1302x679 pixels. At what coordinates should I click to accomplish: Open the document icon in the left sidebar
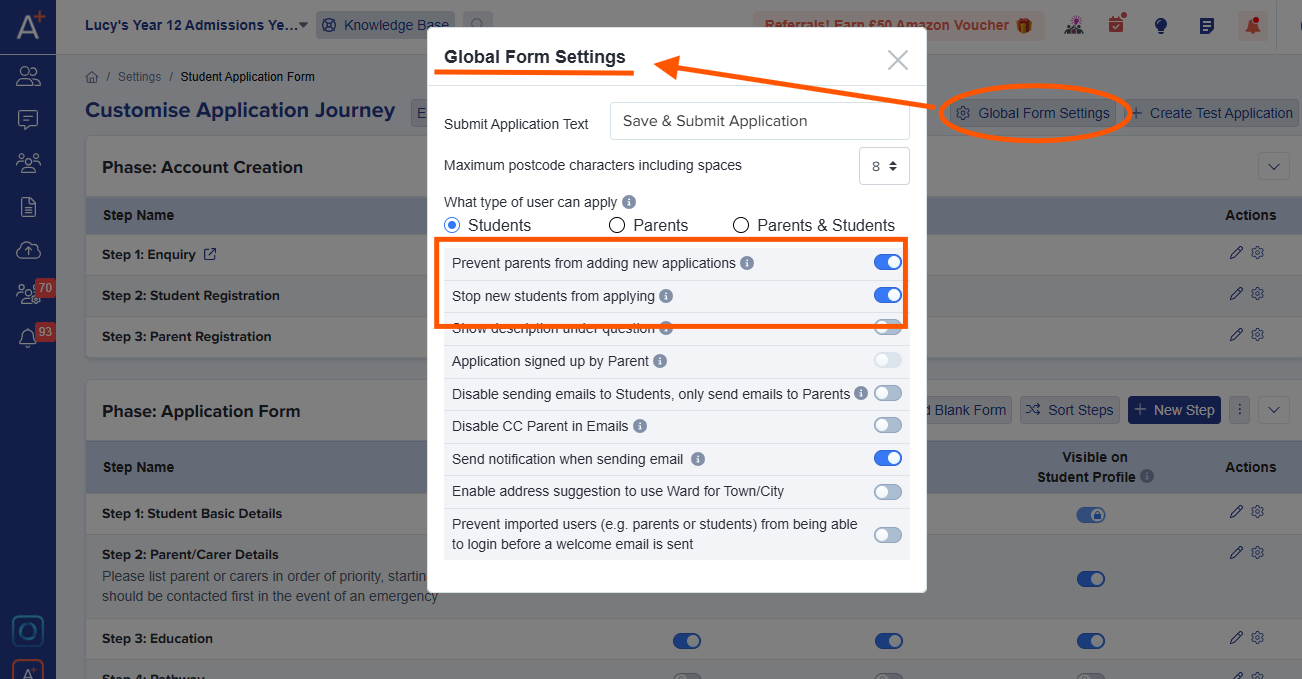pos(27,207)
